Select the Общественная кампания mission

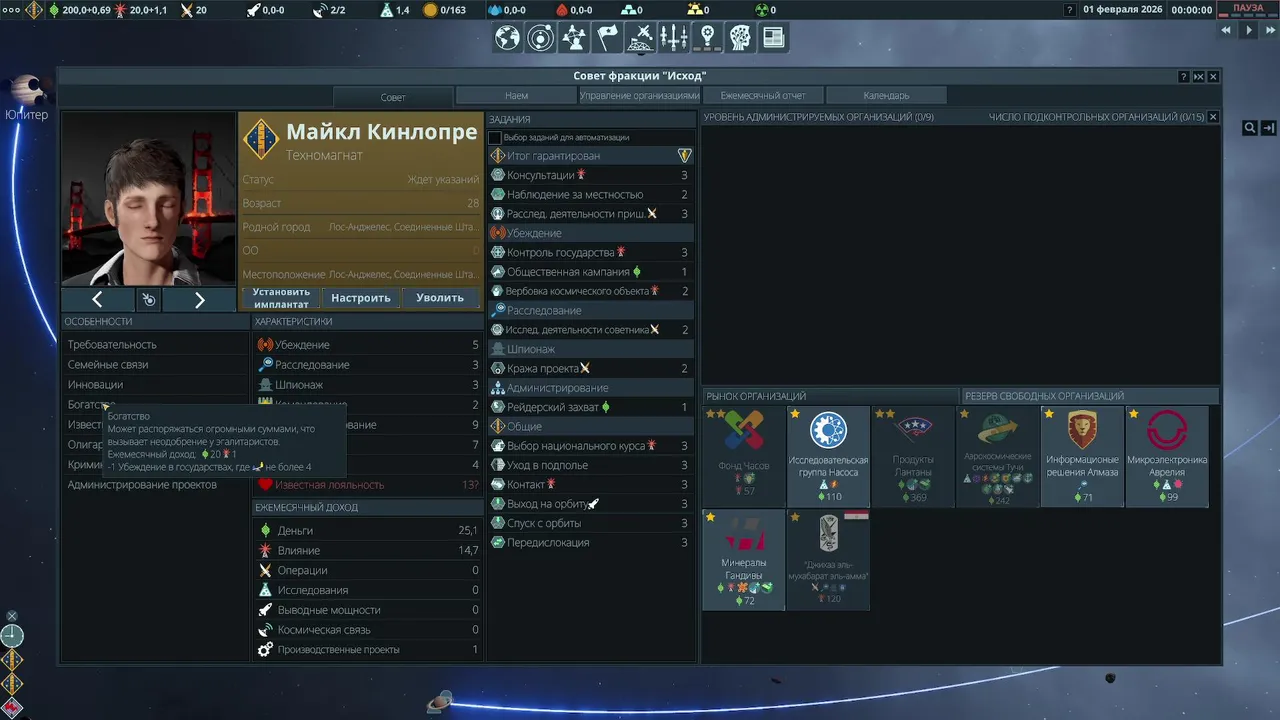point(590,272)
